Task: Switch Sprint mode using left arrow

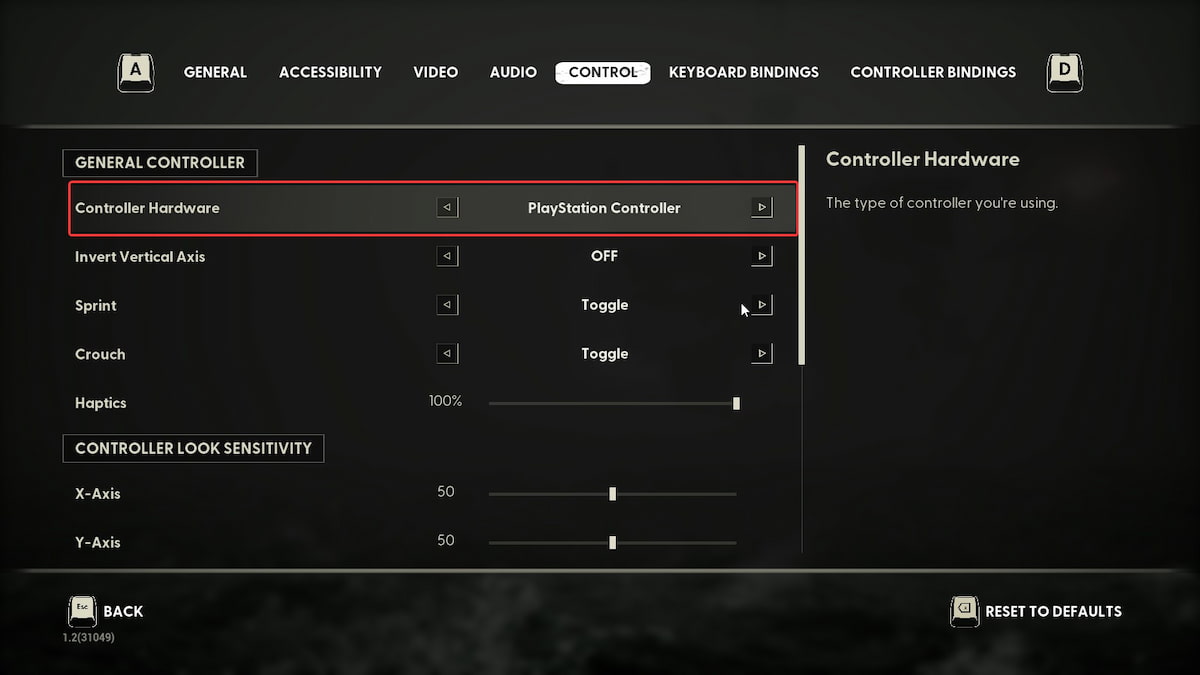Action: tap(448, 305)
